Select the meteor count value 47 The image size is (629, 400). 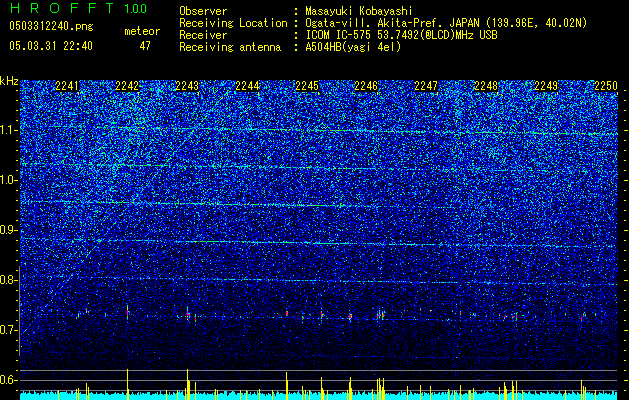(145, 46)
